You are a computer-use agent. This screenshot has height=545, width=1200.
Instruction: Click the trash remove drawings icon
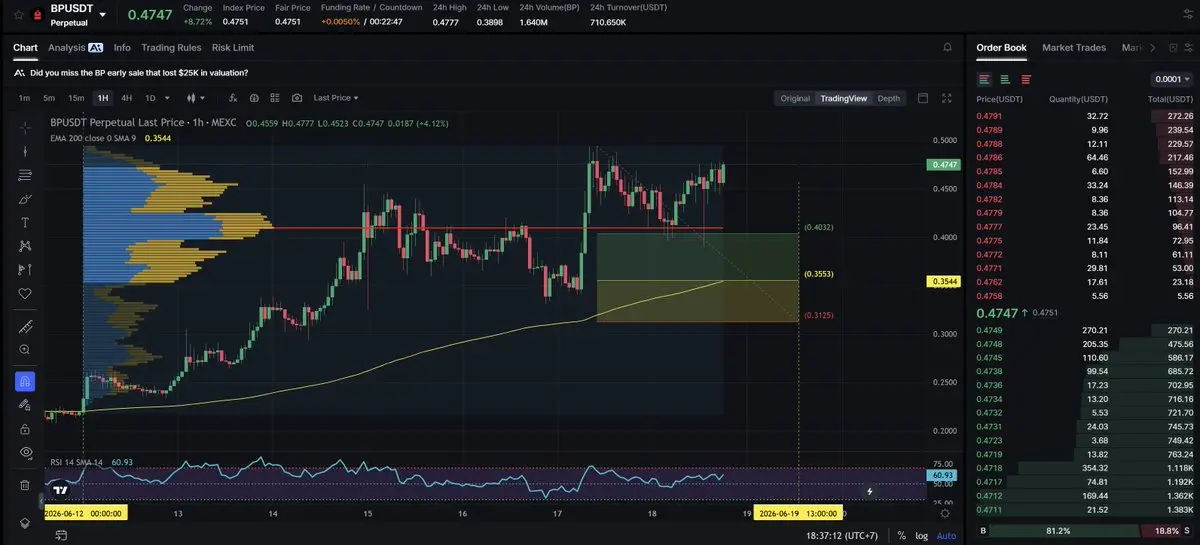(x=25, y=485)
